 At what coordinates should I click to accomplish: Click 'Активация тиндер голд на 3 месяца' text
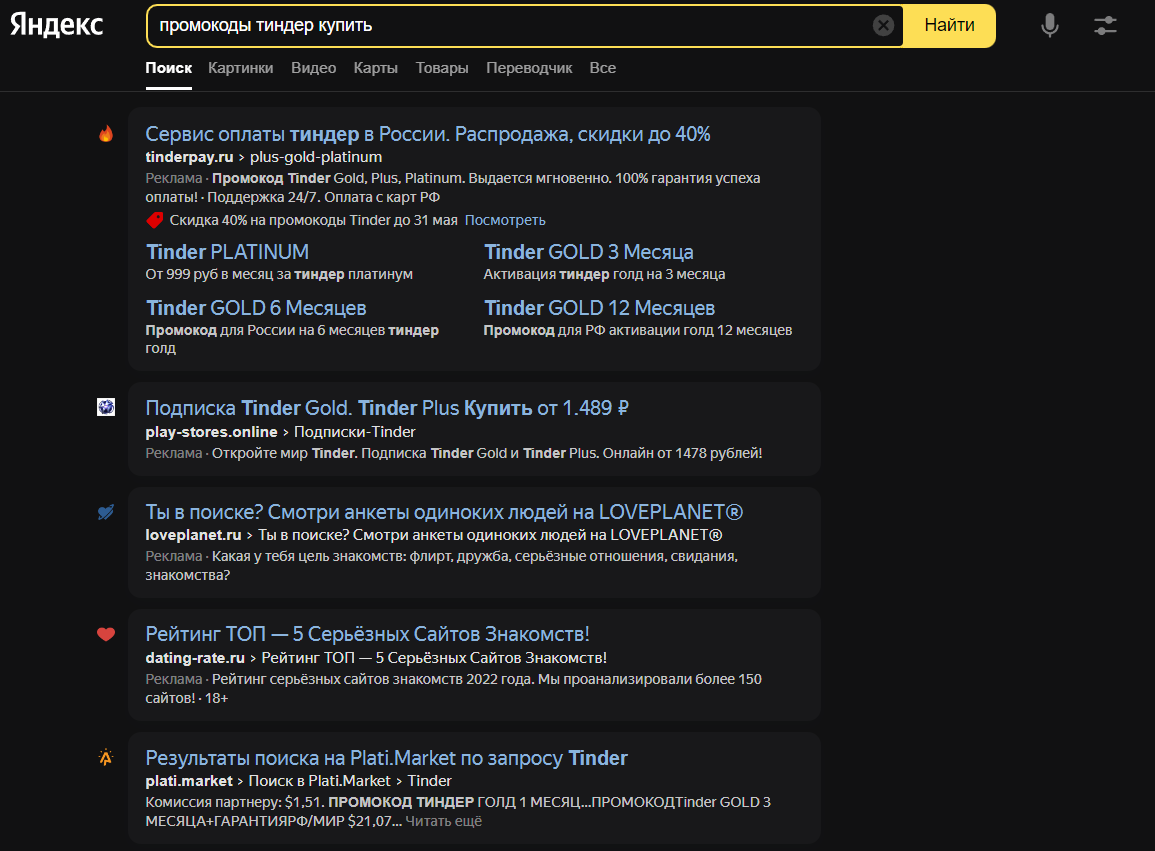pos(604,274)
